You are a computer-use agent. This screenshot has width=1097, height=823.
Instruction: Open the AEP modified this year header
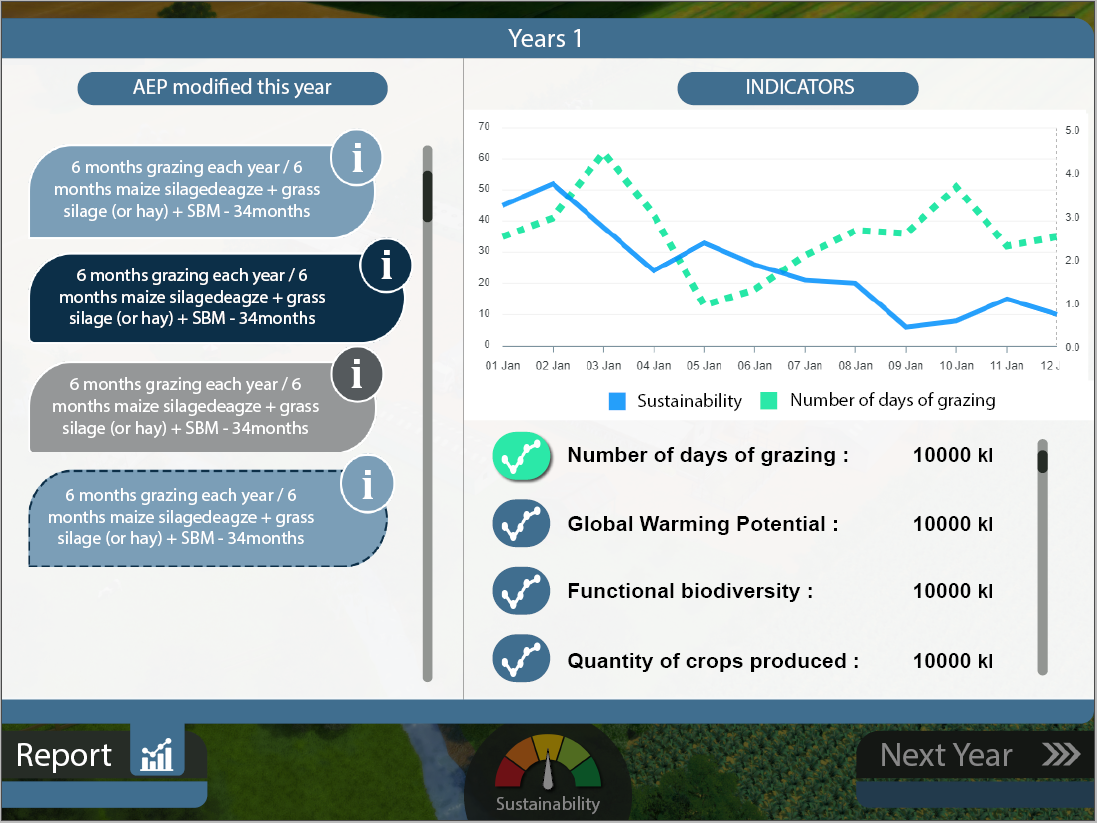tap(232, 88)
